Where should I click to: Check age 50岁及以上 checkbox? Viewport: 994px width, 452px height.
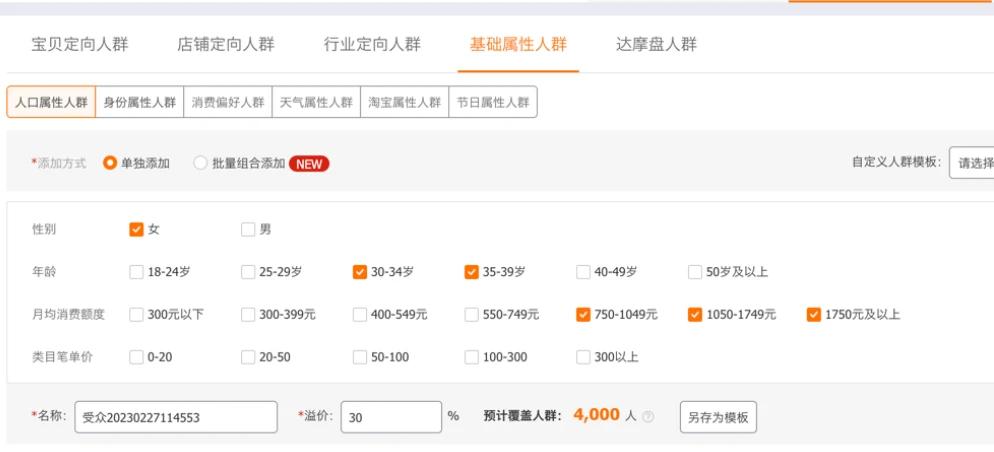click(x=695, y=272)
